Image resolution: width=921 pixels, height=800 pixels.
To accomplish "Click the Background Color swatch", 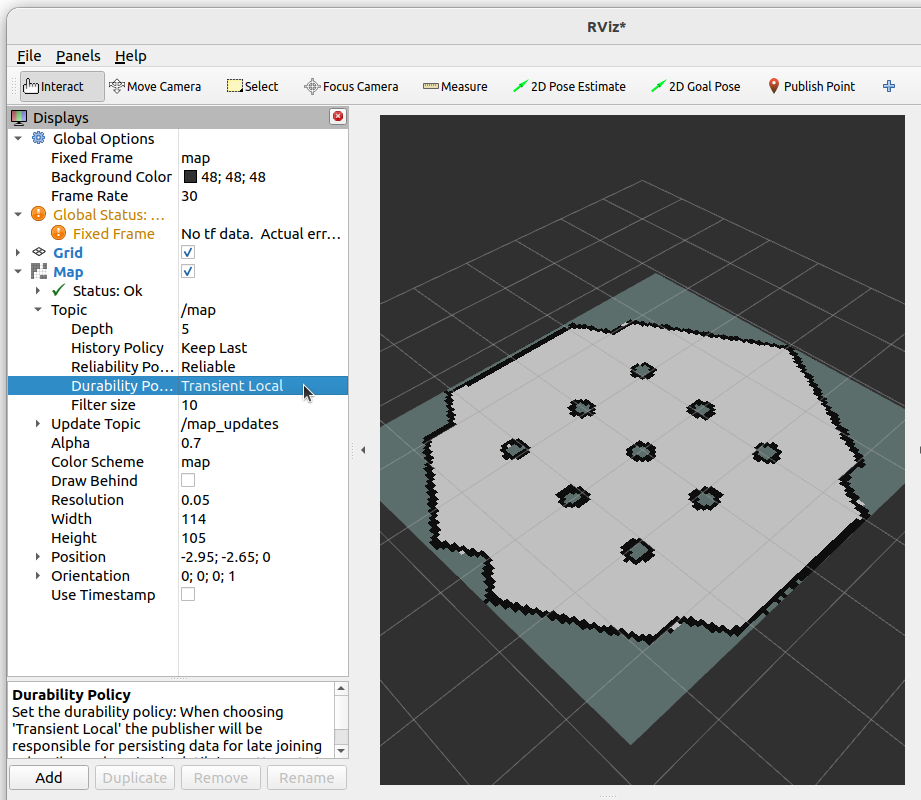I will coord(190,176).
